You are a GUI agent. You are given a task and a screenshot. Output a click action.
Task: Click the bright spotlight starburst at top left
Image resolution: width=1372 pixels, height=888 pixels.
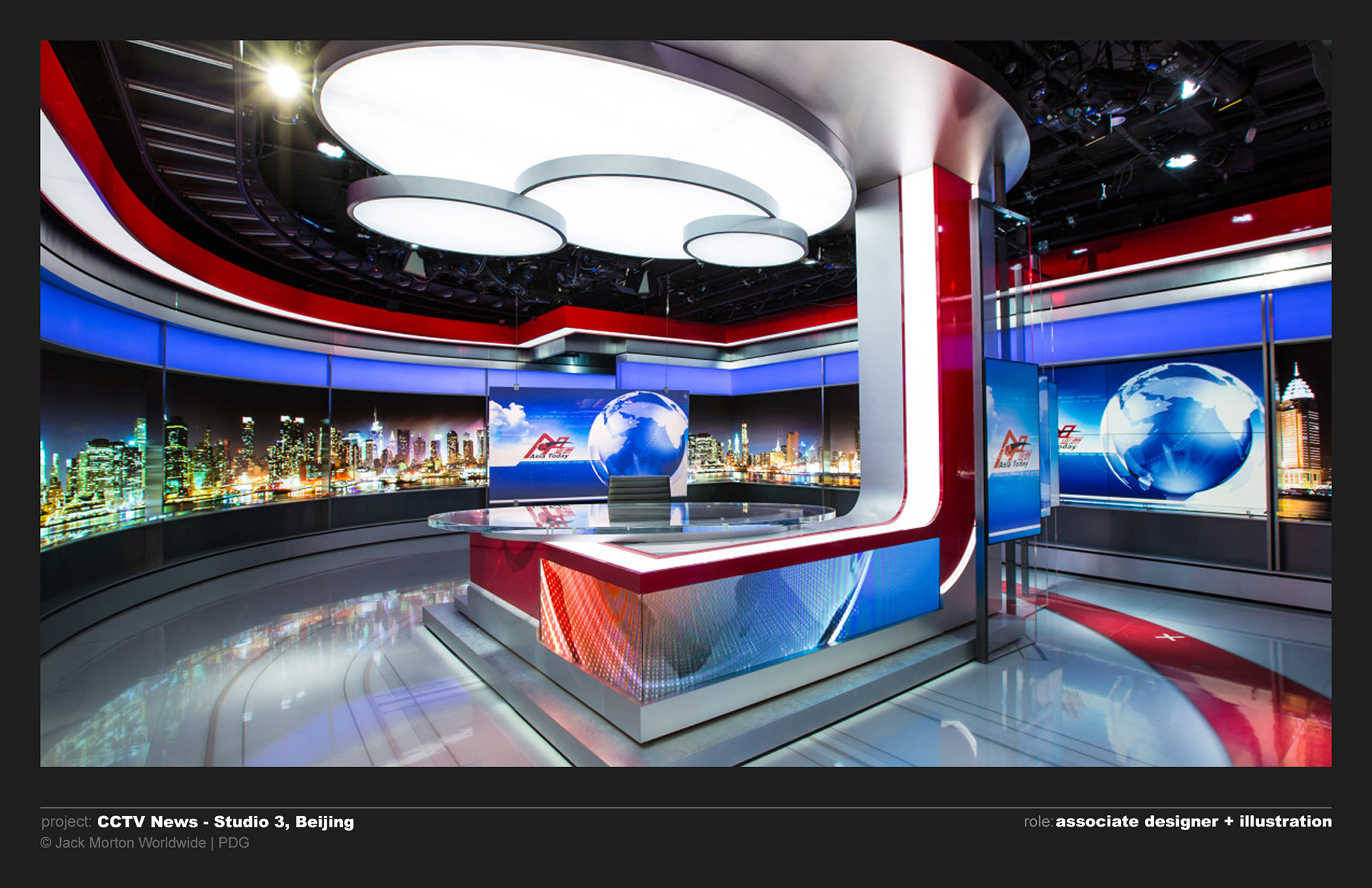click(284, 81)
